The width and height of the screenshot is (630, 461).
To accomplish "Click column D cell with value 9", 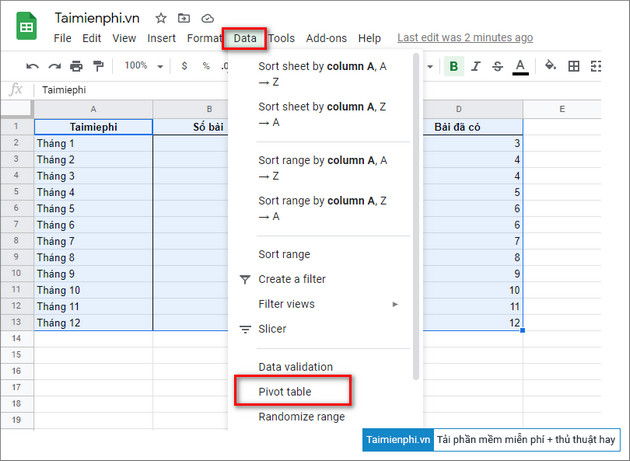I will [x=472, y=274].
